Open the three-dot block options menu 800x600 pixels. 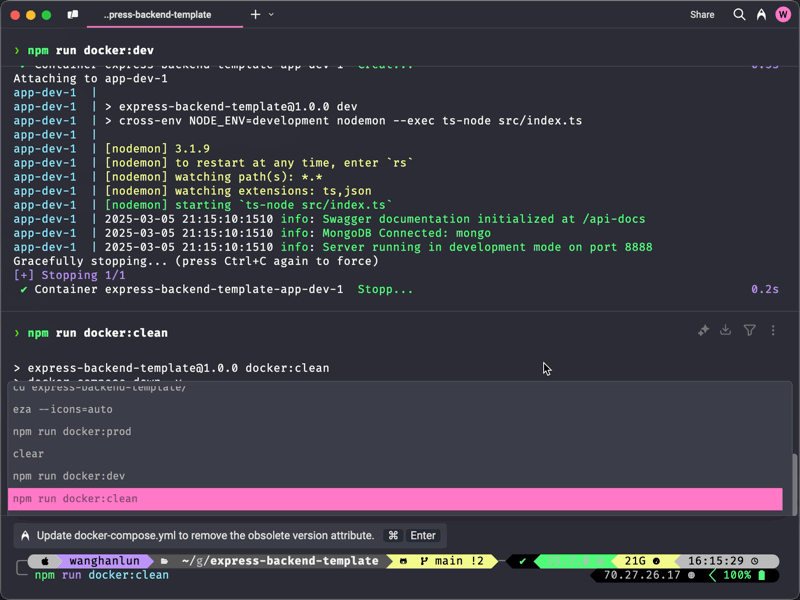tap(773, 330)
